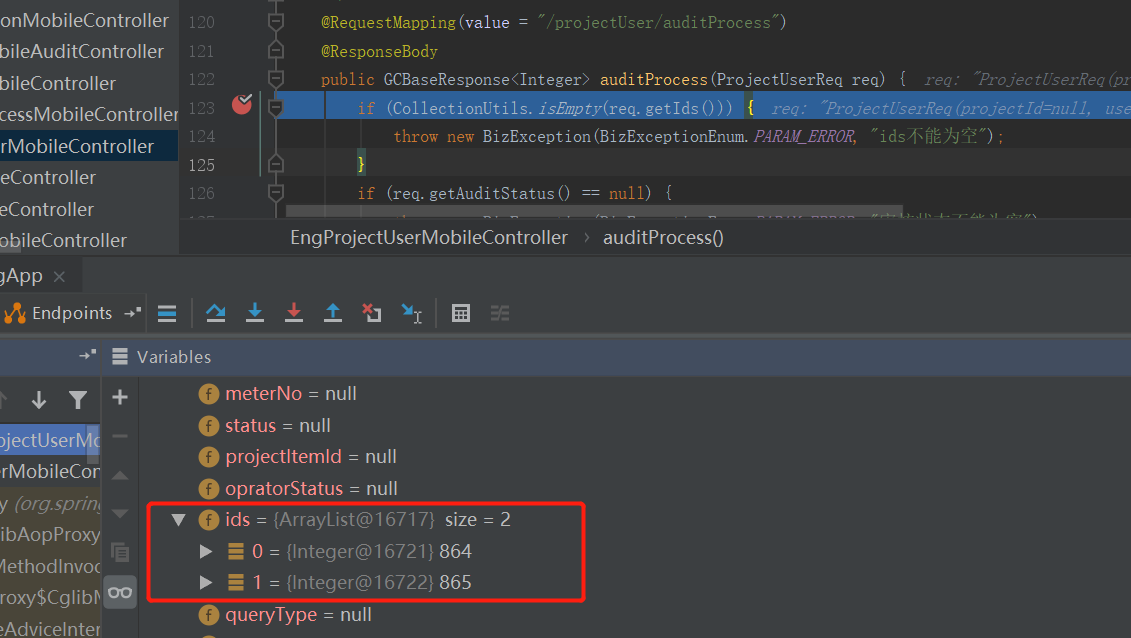Toggle Show Watches glasses icon

(120, 593)
